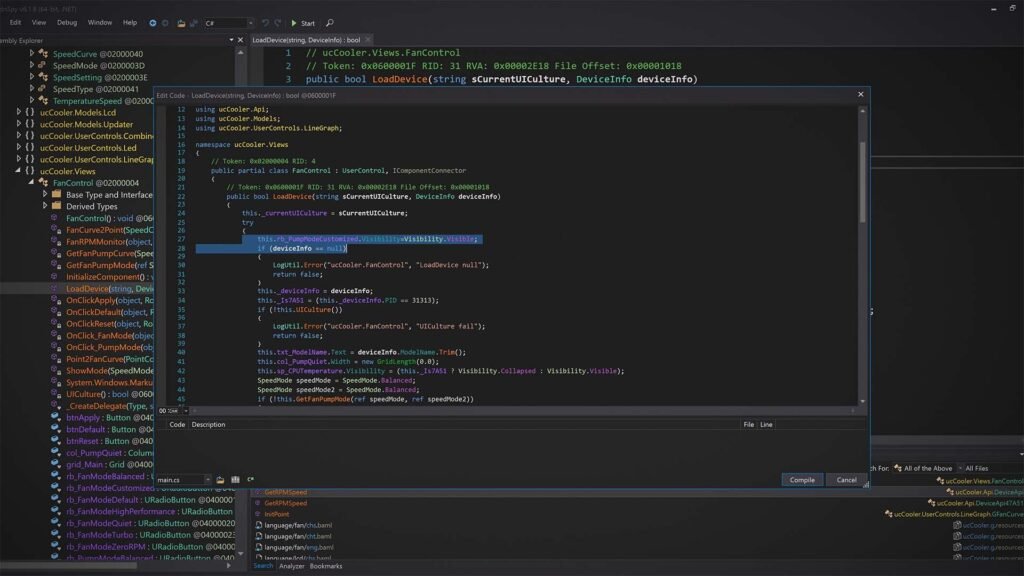1024x576 pixels.
Task: Close the Assembly Explorer panel
Action: pyautogui.click(x=241, y=40)
